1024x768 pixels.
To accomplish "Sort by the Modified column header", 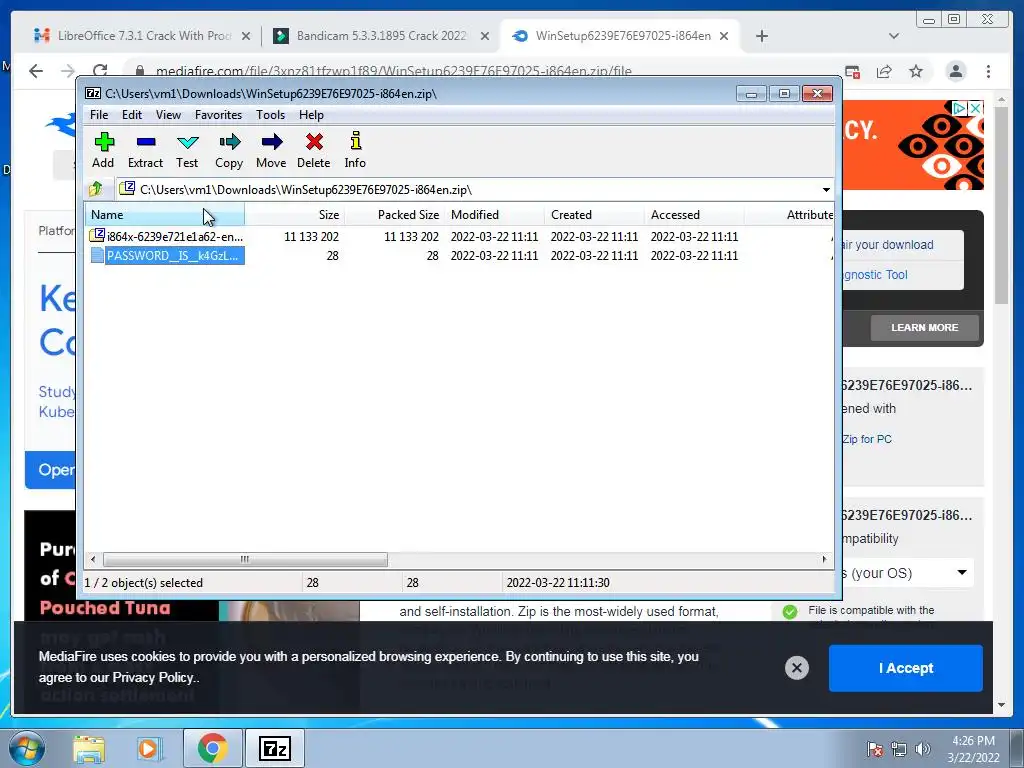I will (x=494, y=215).
